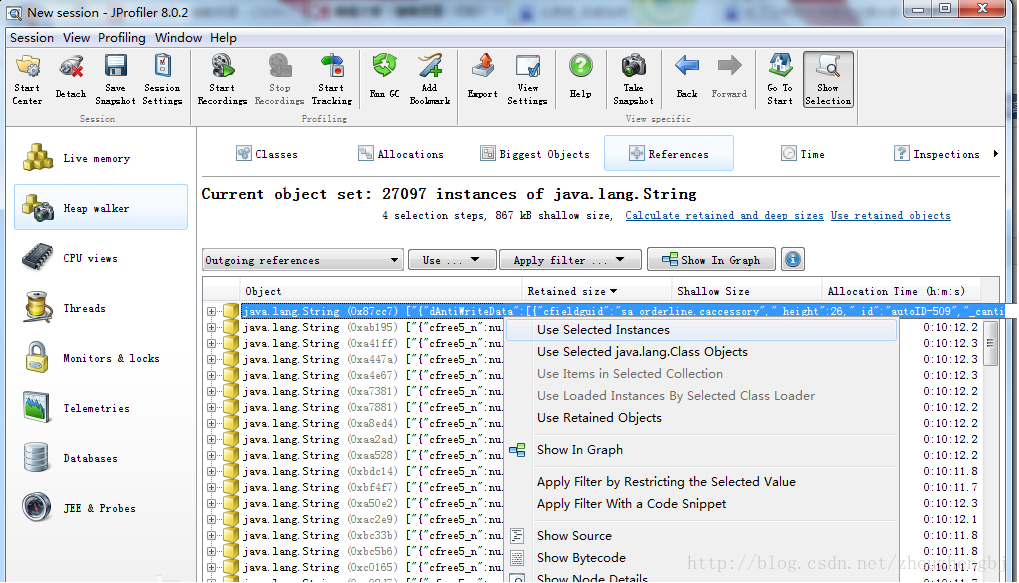Switch to Biggest Objects tab
1019x583 pixels.
pyautogui.click(x=535, y=154)
